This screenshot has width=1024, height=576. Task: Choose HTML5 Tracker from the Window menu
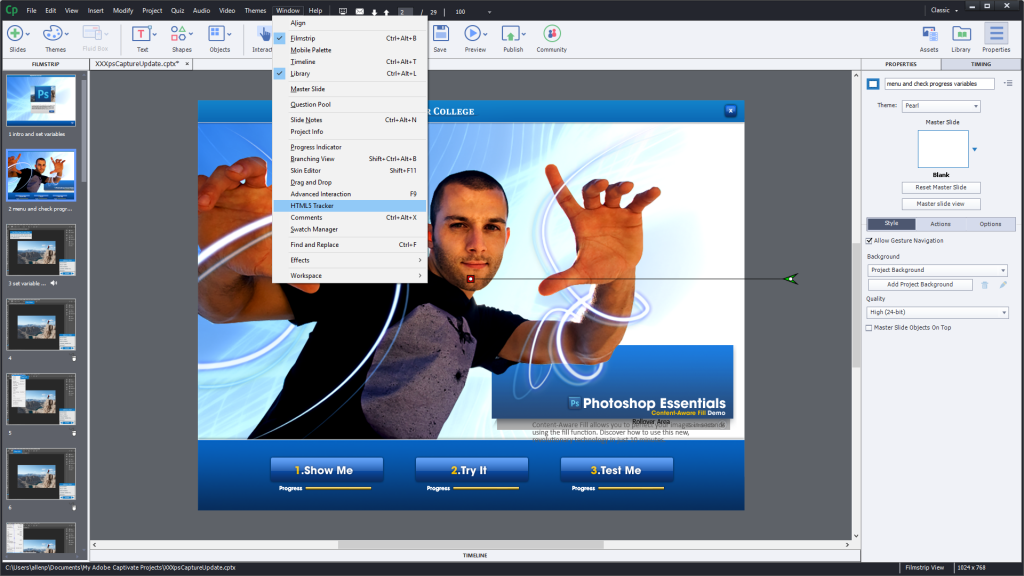pyautogui.click(x=312, y=206)
